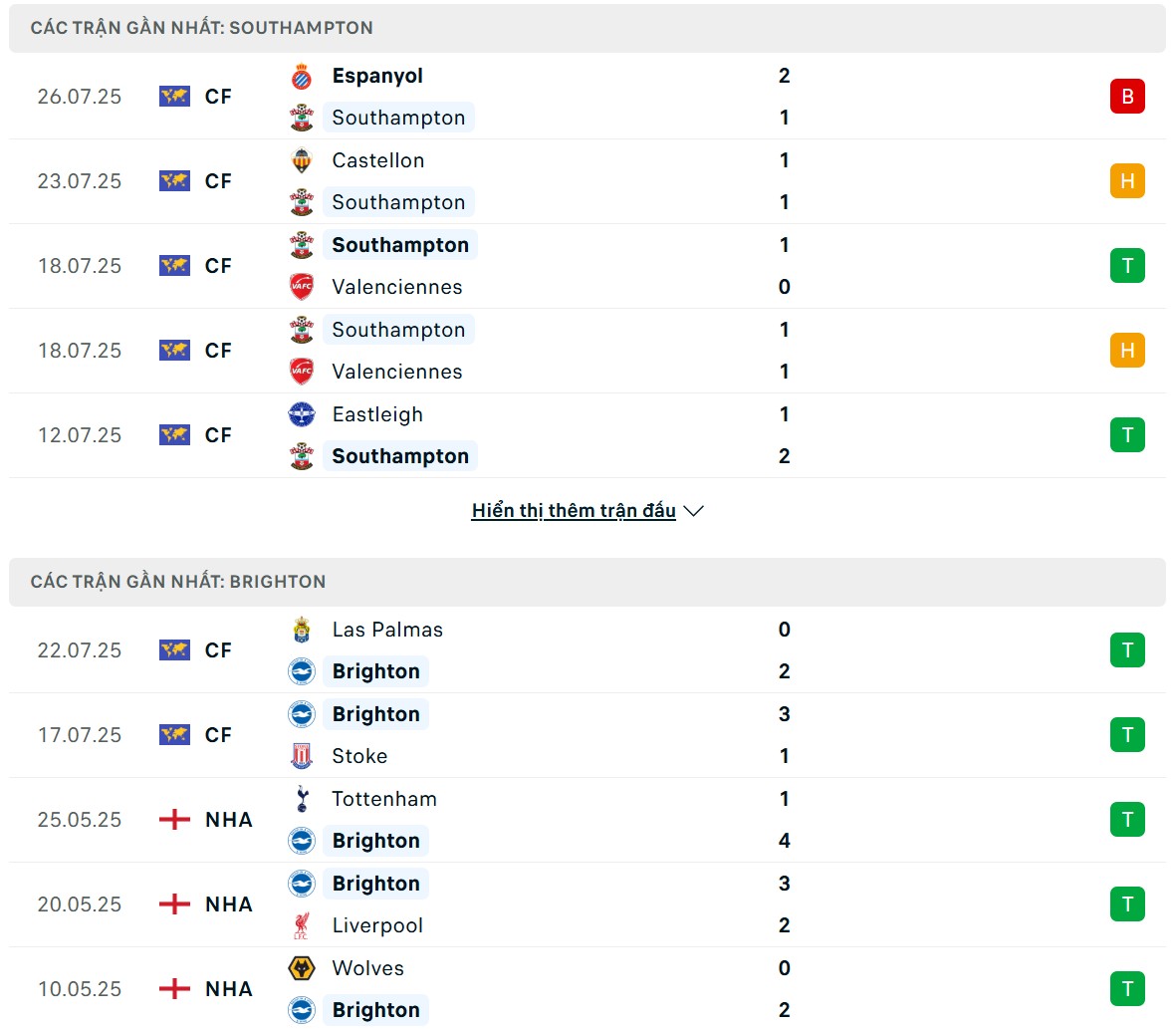Click the Espanyol club crest icon

[x=302, y=77]
